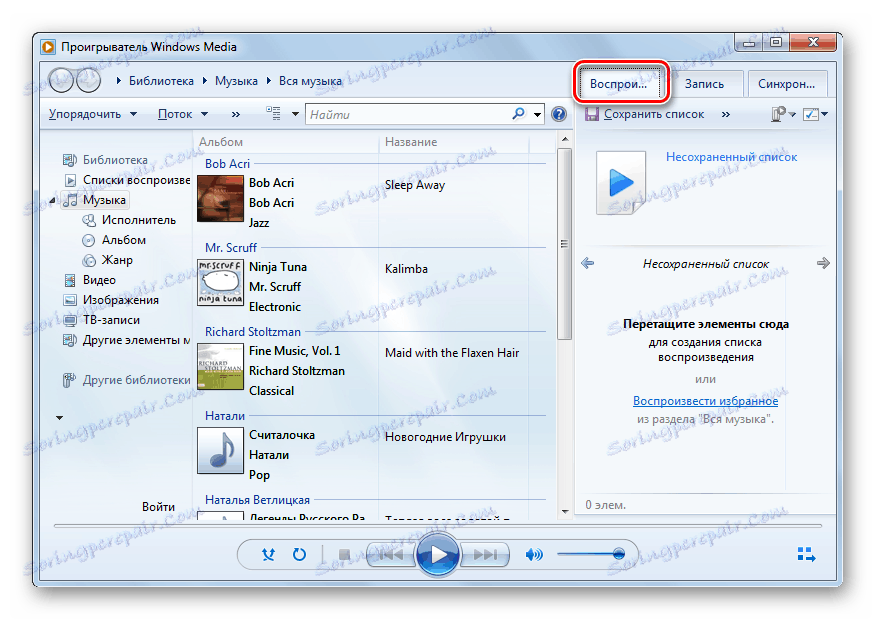Toggle shuffle playback mode
The image size is (876, 620).
point(268,555)
